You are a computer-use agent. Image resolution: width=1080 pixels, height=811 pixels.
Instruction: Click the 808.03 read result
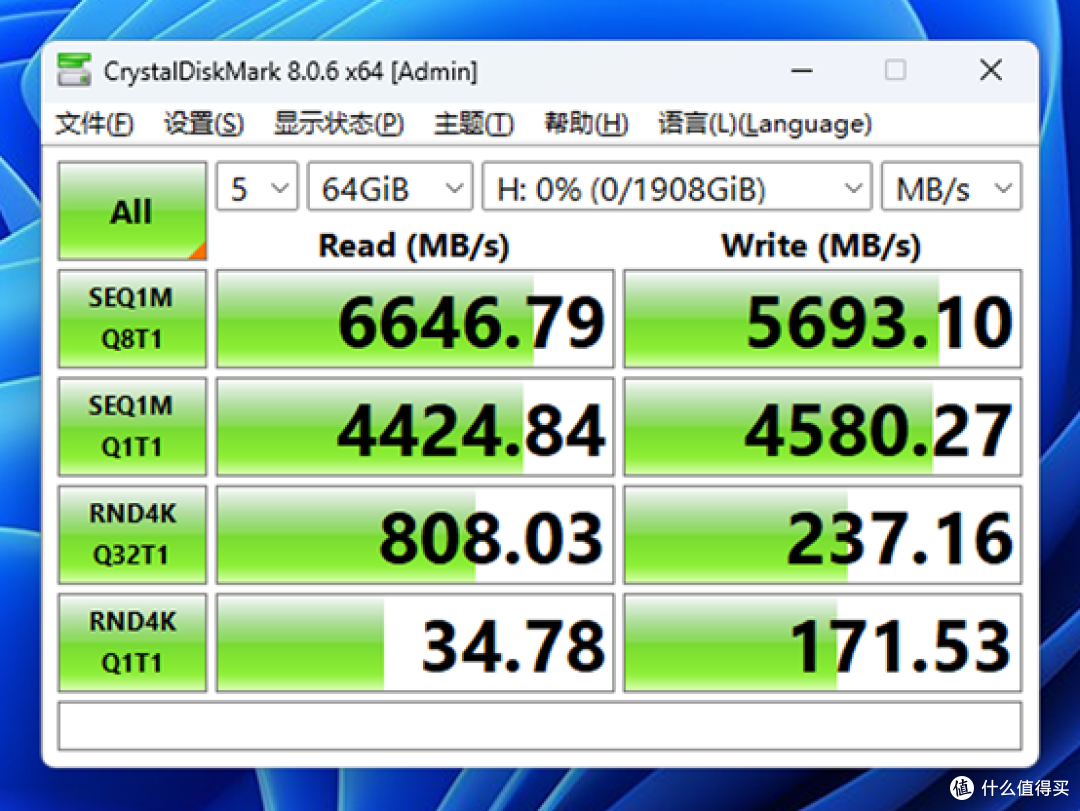(415, 535)
